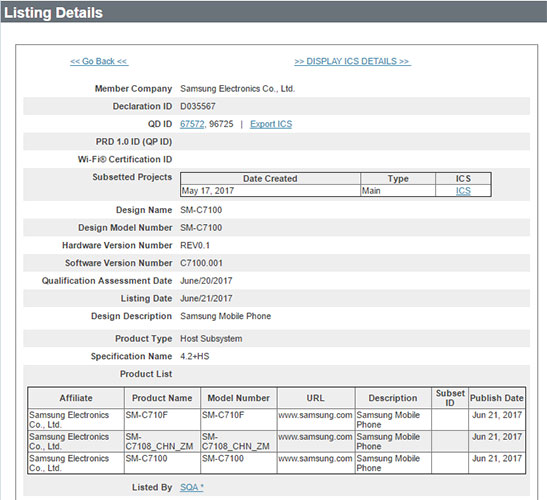Click the Design Name value SM-C7100

coord(201,210)
